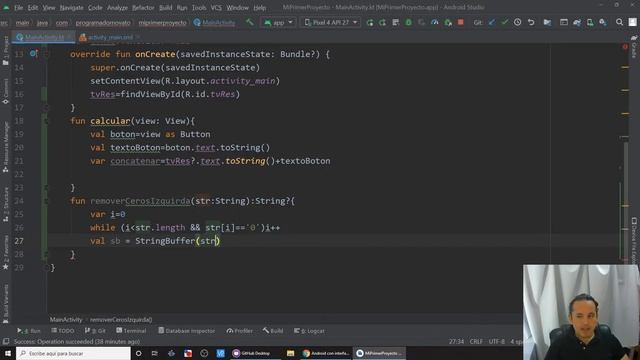Viewport: 640px width, 360px height.
Task: Switch to the MainActivity.kt editor tab
Action: pyautogui.click(x=44, y=37)
